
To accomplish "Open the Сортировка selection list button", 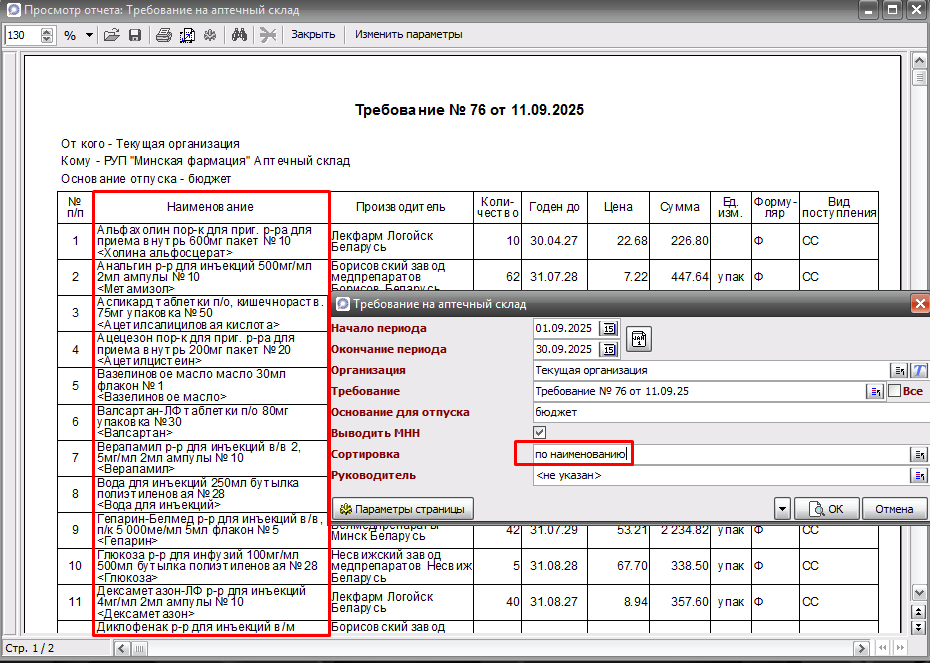I will pyautogui.click(x=919, y=454).
